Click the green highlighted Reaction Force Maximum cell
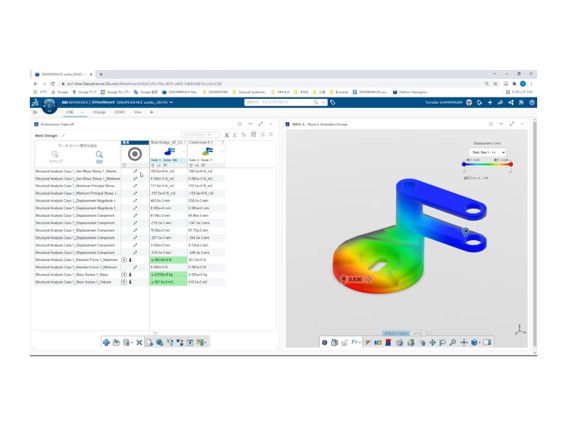 [169, 260]
